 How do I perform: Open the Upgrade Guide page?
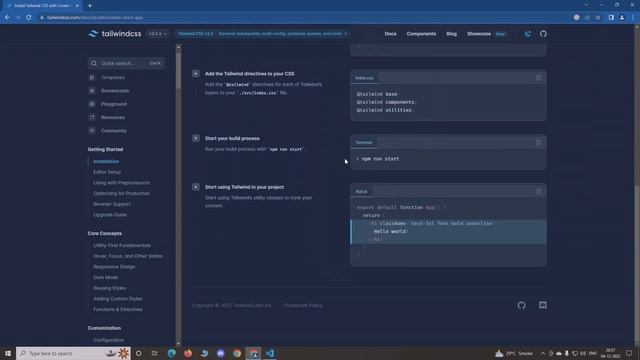click(x=110, y=214)
